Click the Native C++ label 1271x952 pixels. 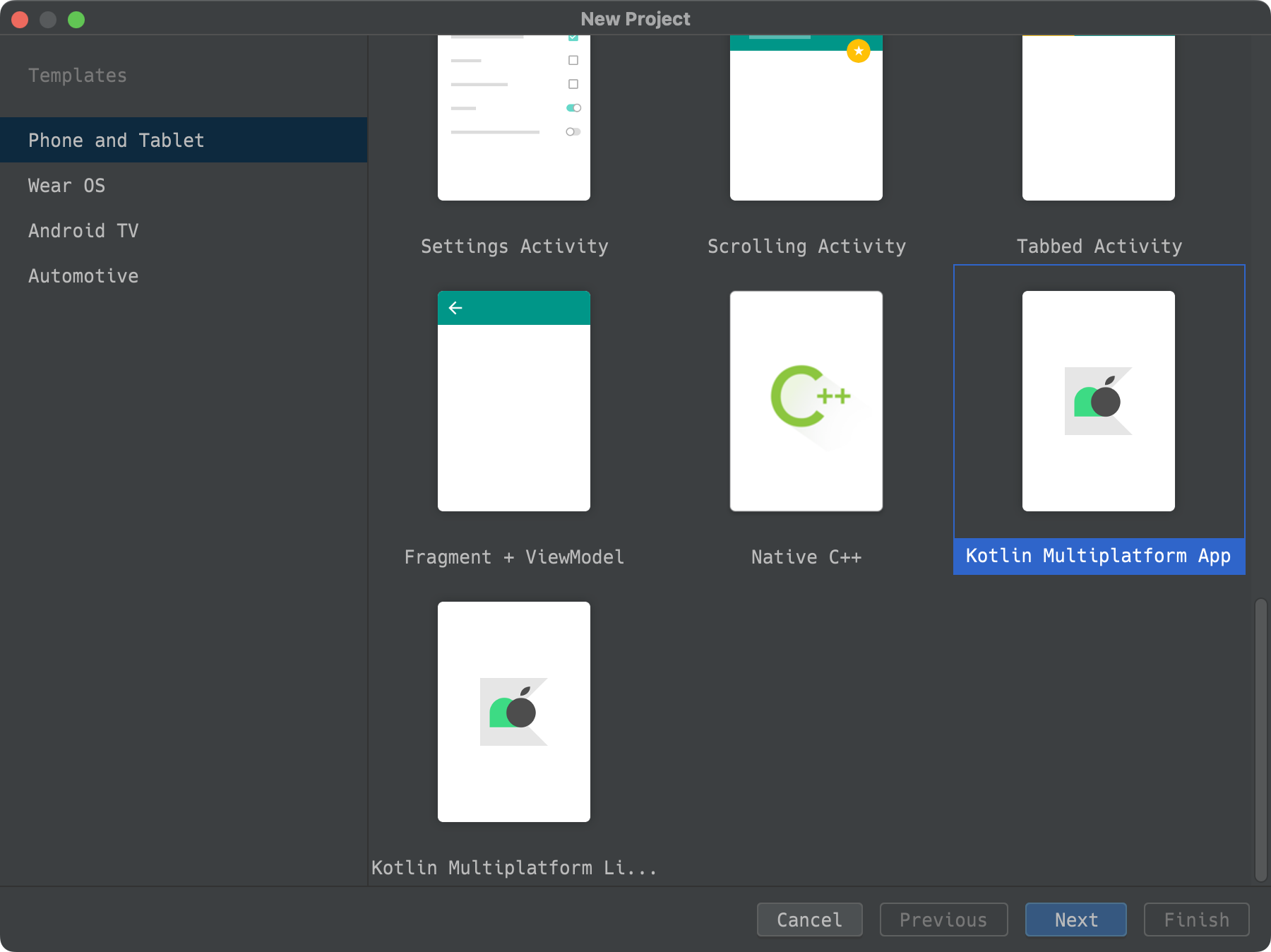pos(806,557)
